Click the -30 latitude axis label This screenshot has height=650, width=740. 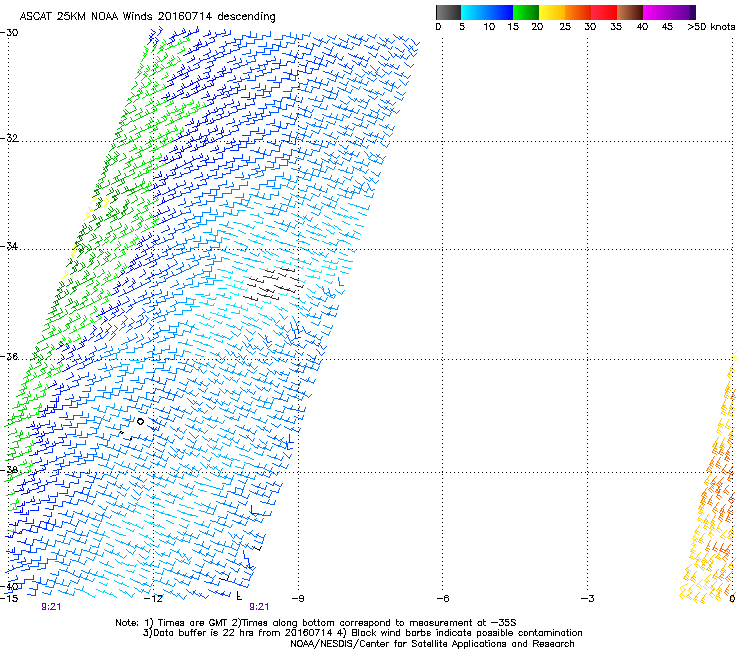9,33
